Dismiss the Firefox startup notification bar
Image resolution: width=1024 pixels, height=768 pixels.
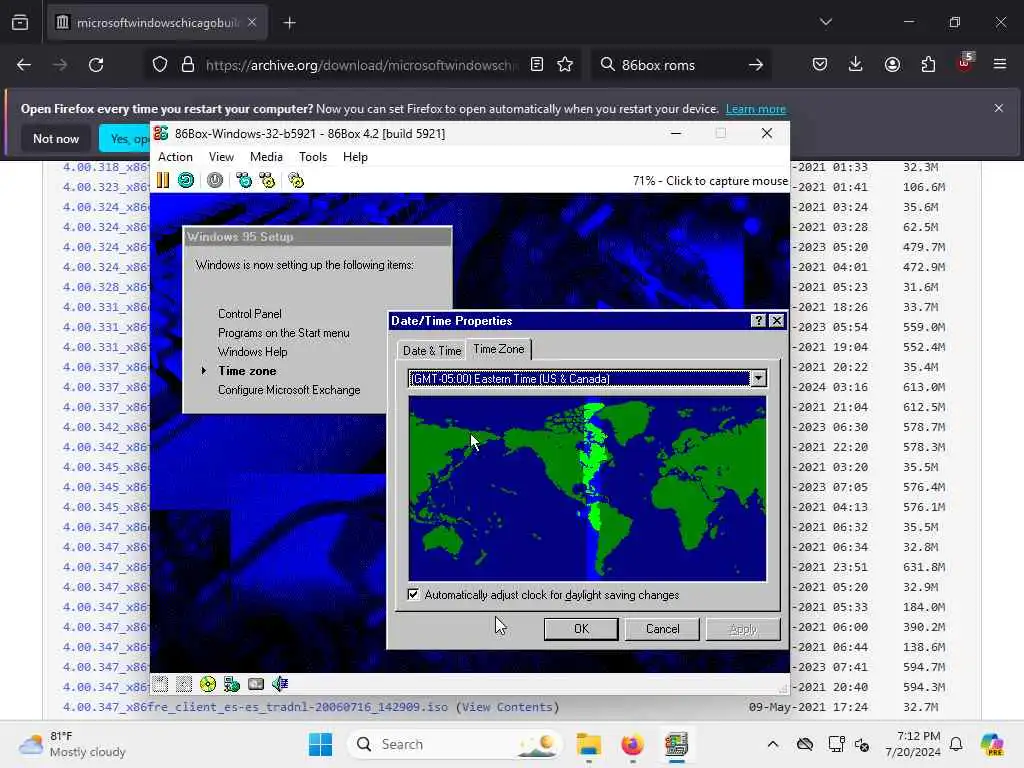(x=999, y=108)
